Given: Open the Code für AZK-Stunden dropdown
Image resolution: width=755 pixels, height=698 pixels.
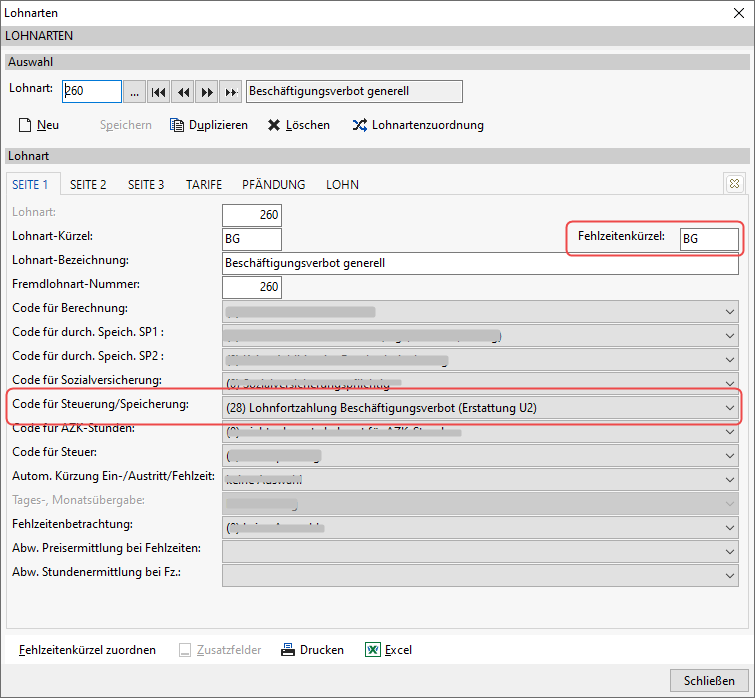Looking at the screenshot, I should tap(480, 432).
